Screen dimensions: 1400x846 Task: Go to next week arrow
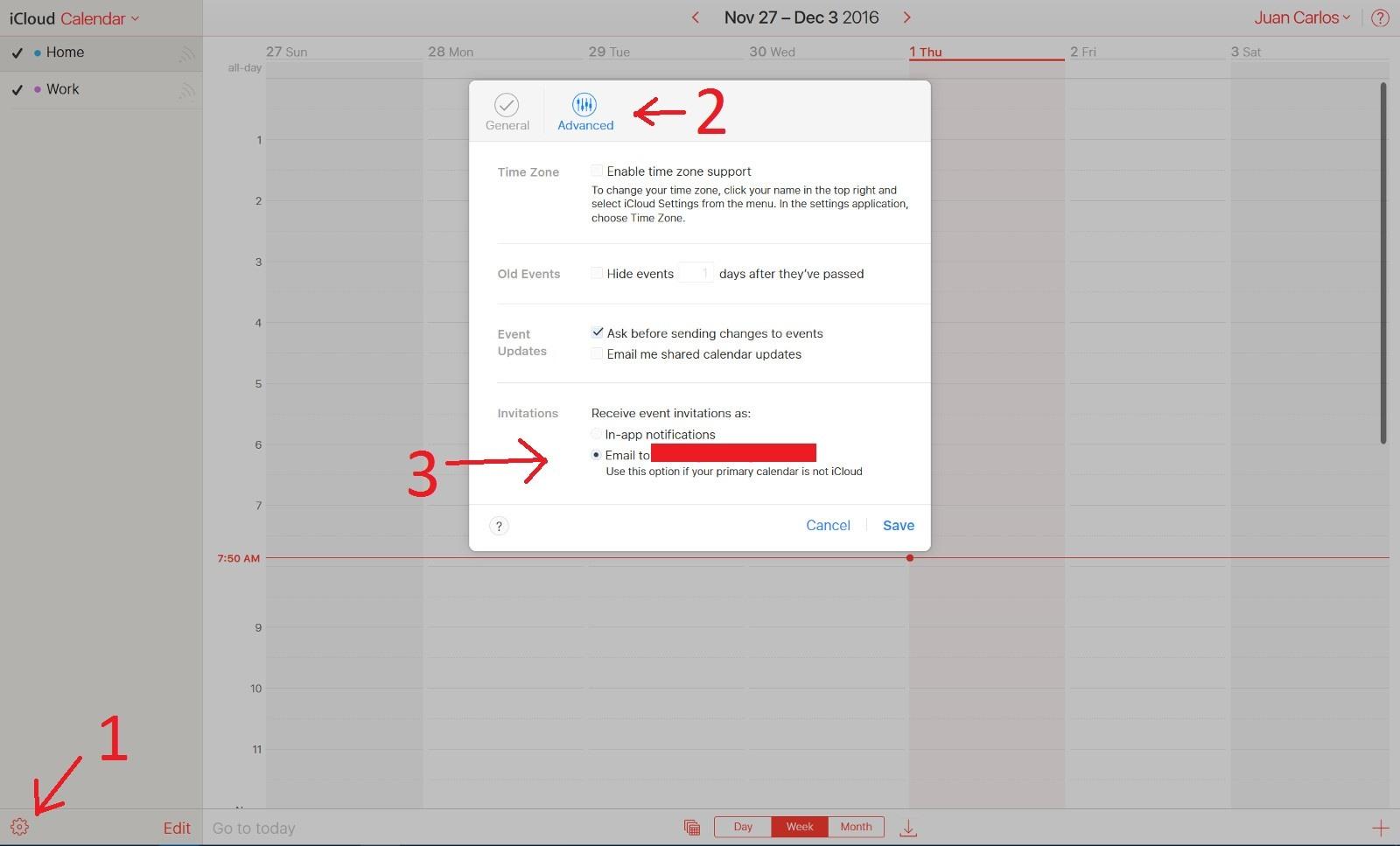[906, 17]
